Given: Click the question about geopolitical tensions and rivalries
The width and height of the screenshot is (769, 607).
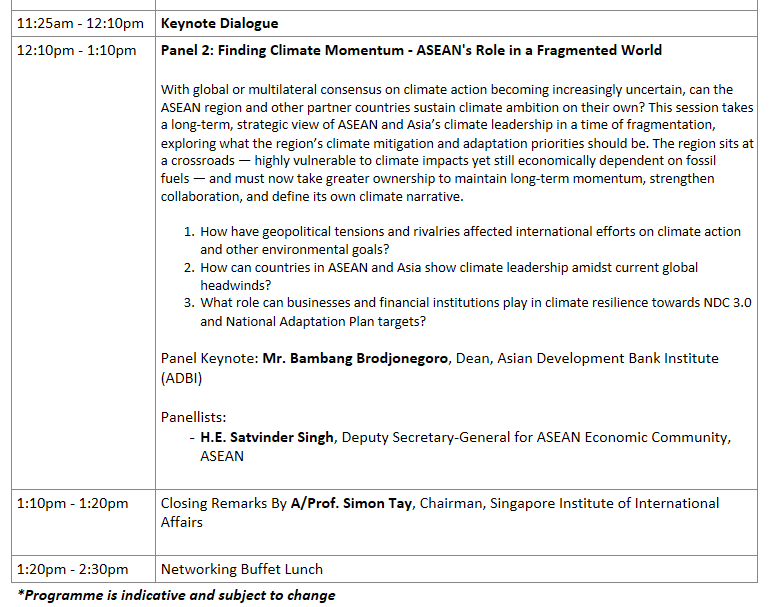Looking at the screenshot, I should [470, 231].
